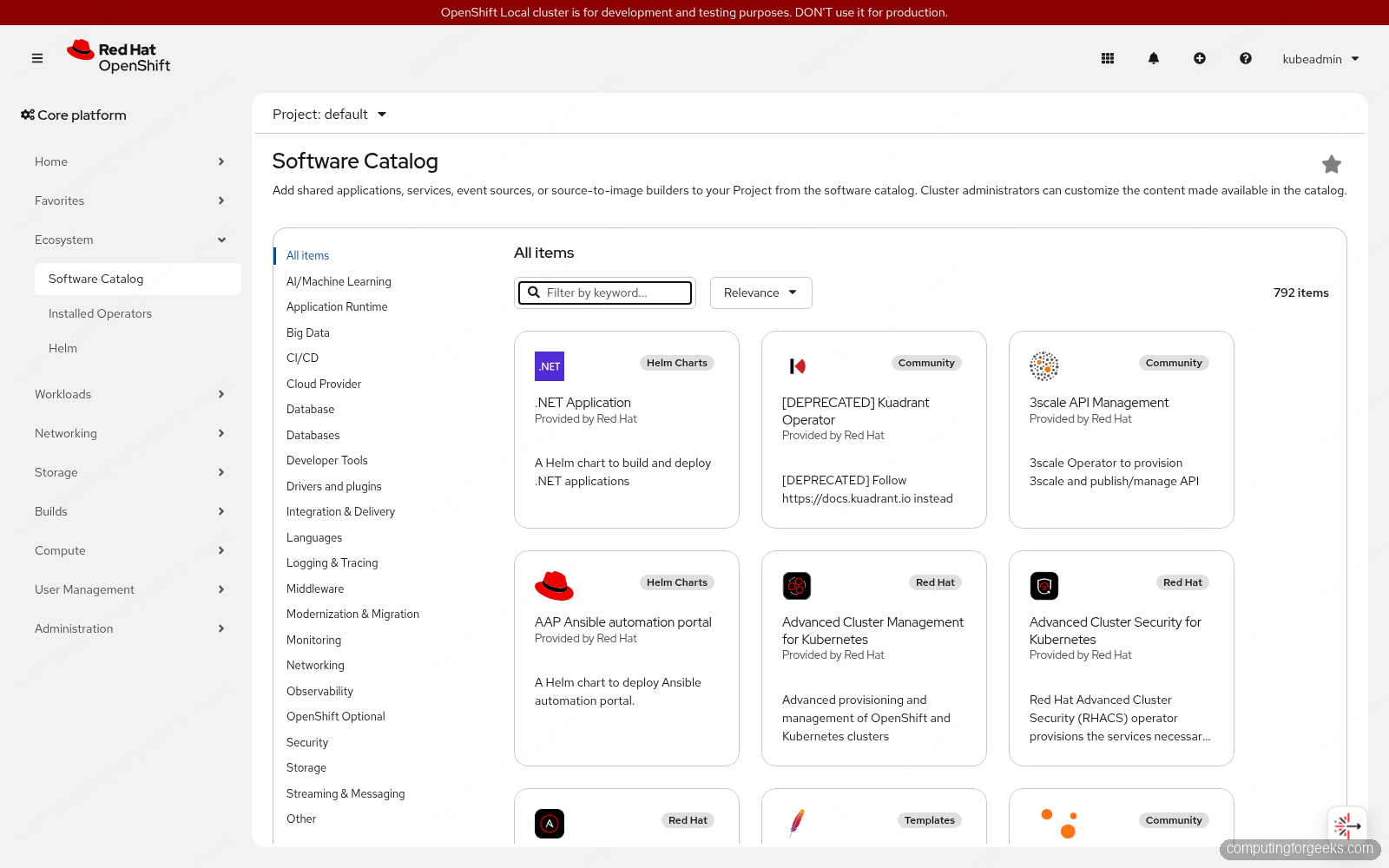Filter by Big Data category

307,332
